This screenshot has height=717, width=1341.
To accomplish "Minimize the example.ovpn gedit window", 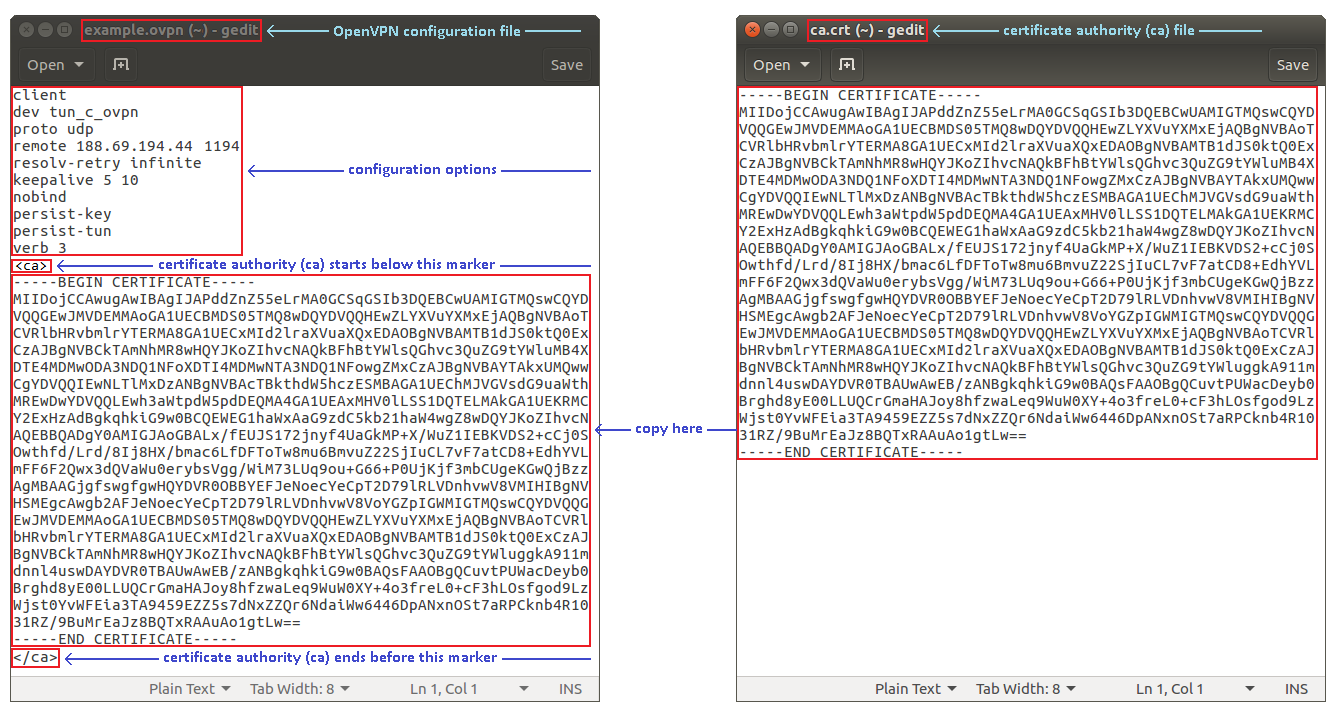I will point(46,31).
